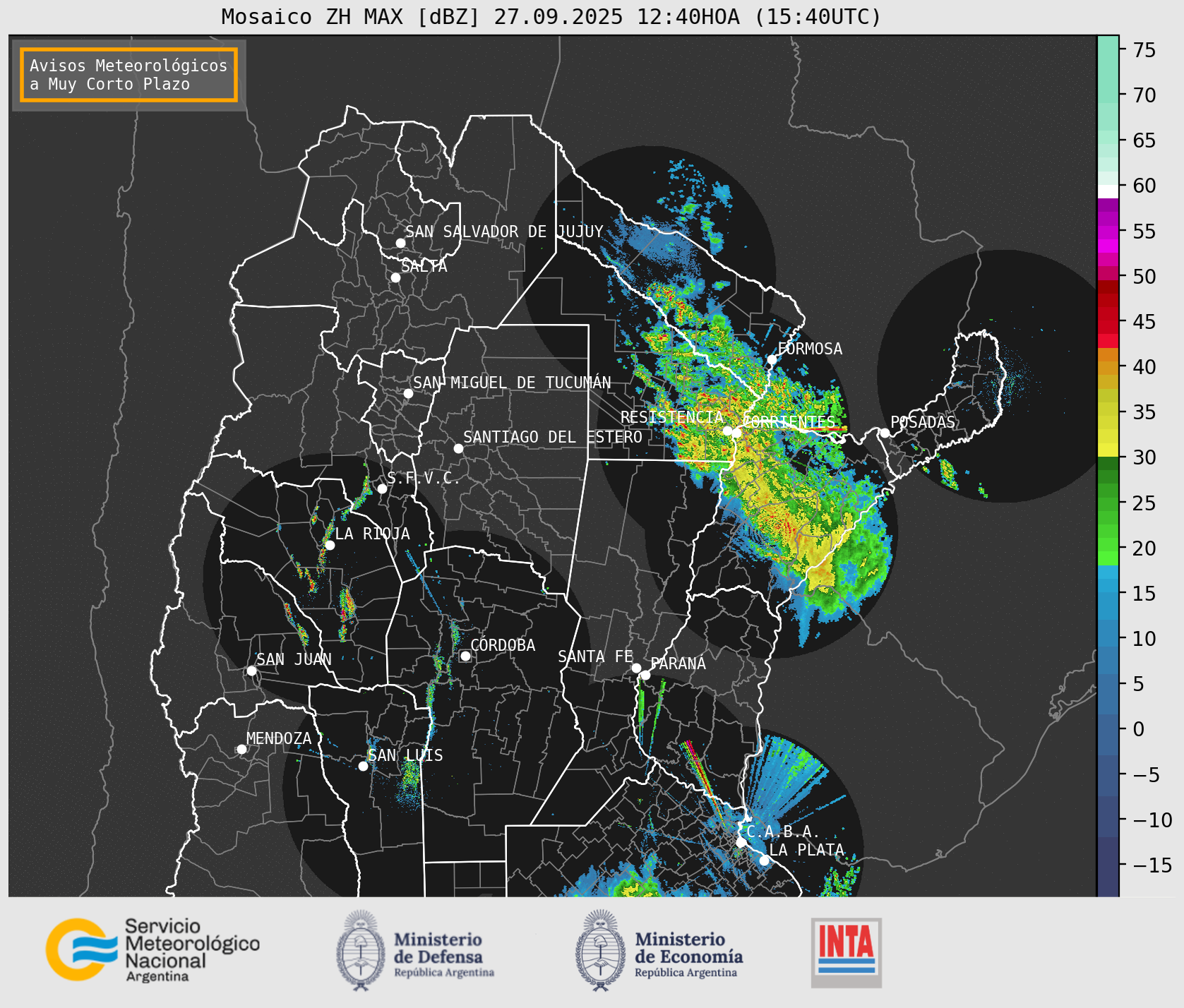The width and height of the screenshot is (1184, 1008).
Task: Select the Mendoza city marker dot
Action: [241, 749]
